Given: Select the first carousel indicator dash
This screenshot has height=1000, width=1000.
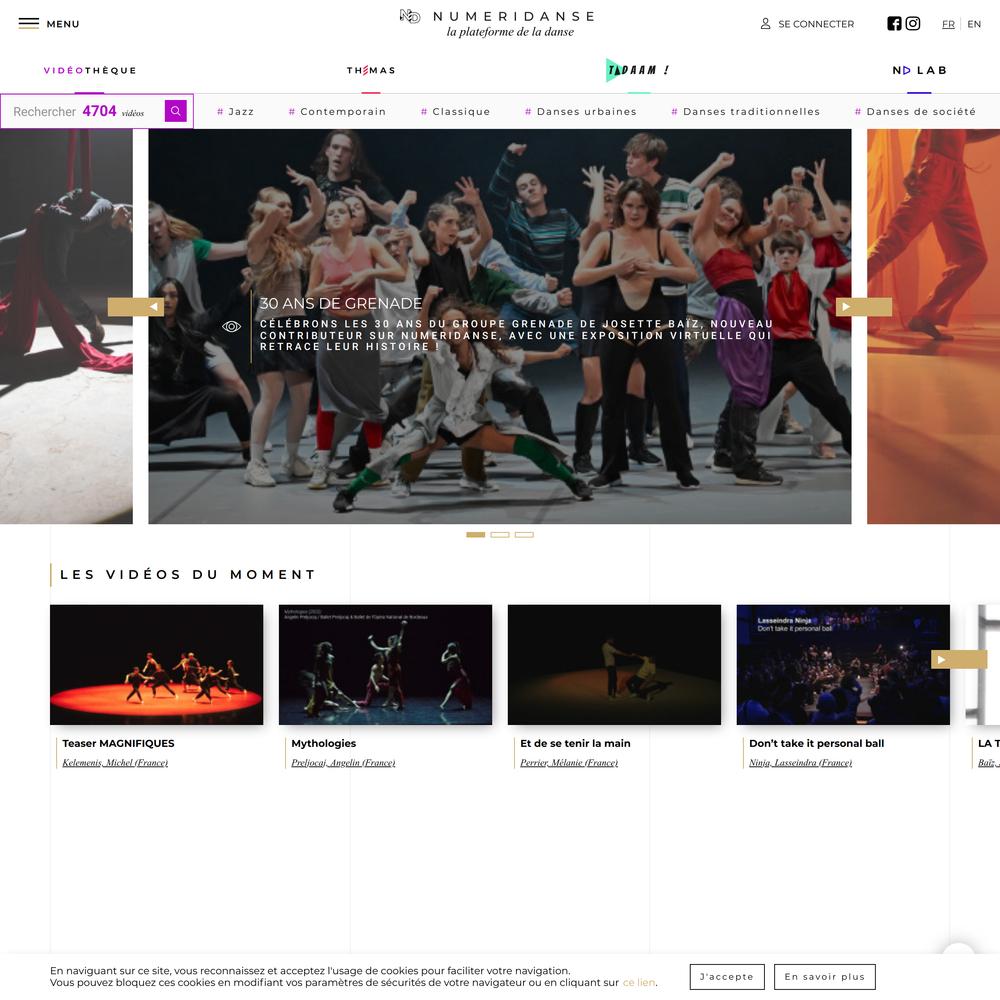Looking at the screenshot, I should pos(476,534).
